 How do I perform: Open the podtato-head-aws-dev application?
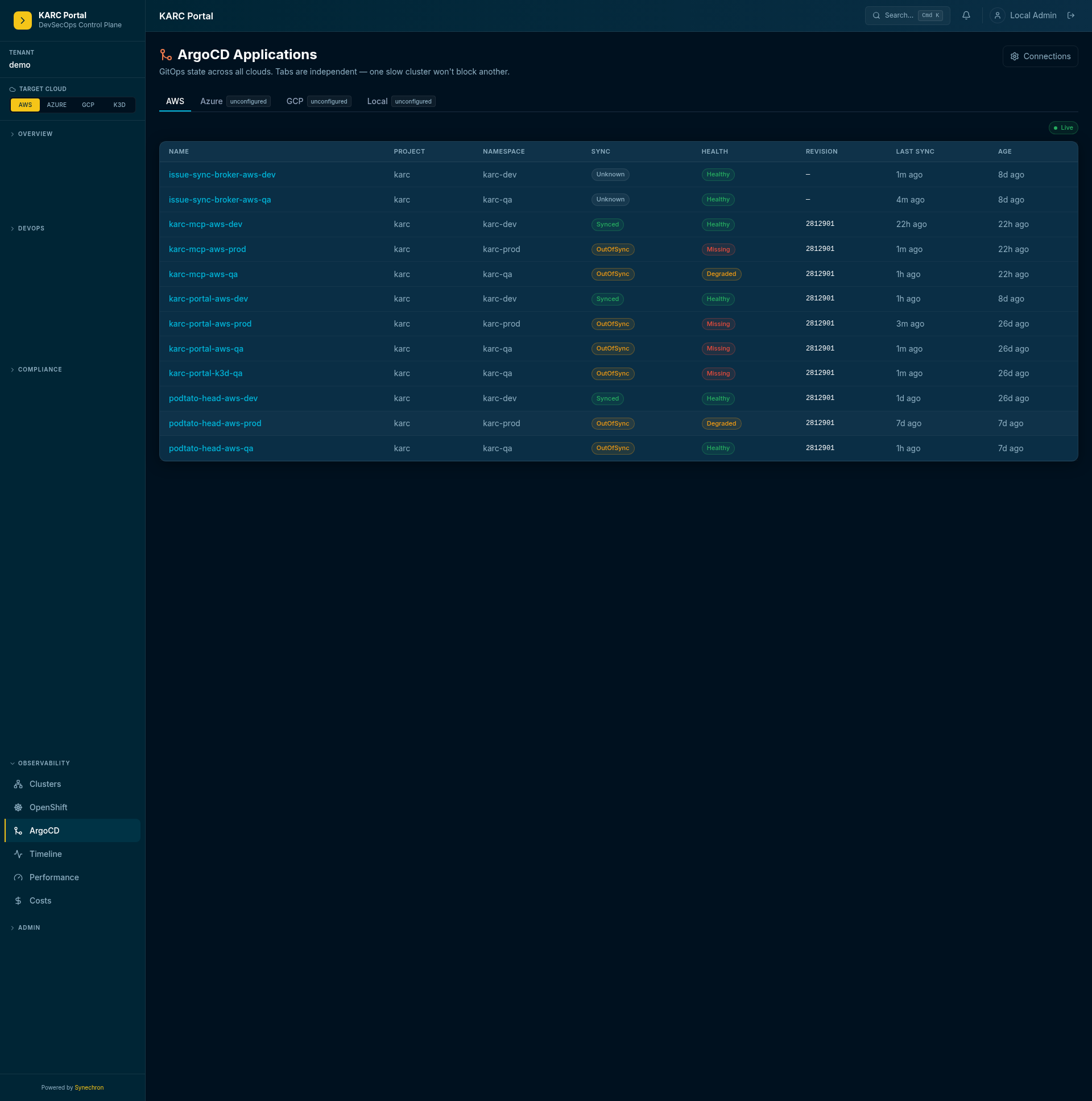(213, 398)
